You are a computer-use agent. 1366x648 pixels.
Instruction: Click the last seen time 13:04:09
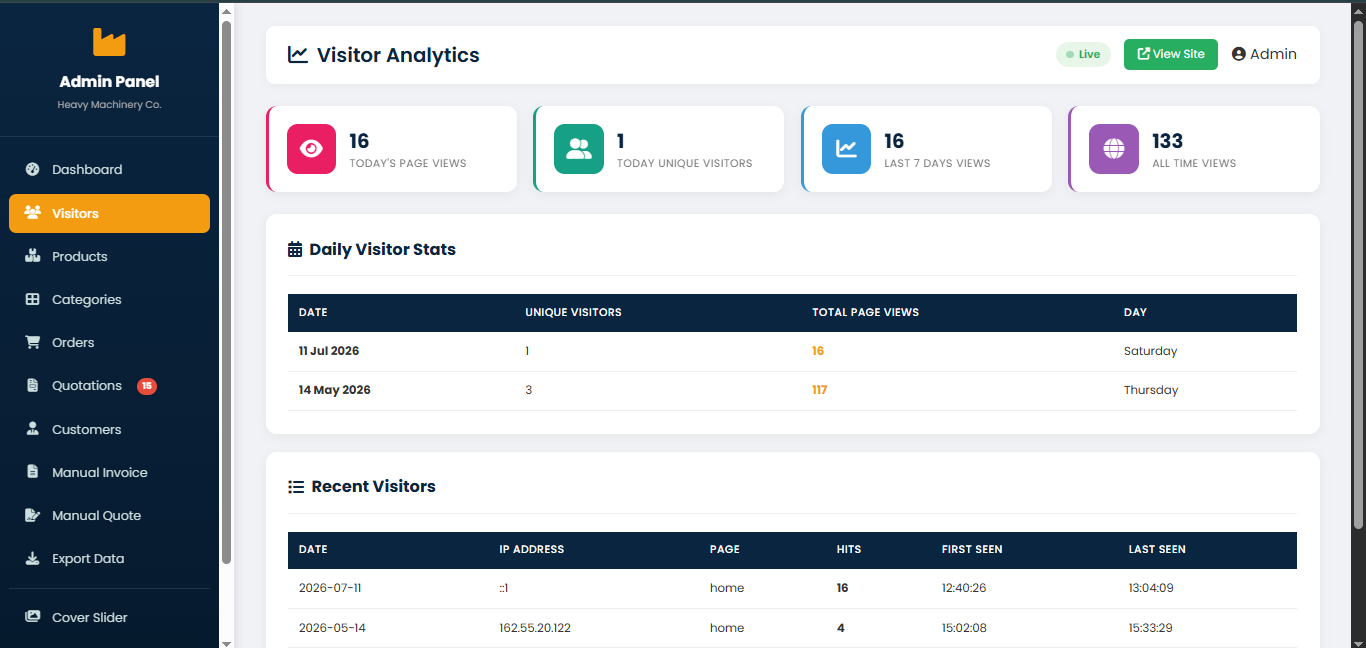[1151, 588]
